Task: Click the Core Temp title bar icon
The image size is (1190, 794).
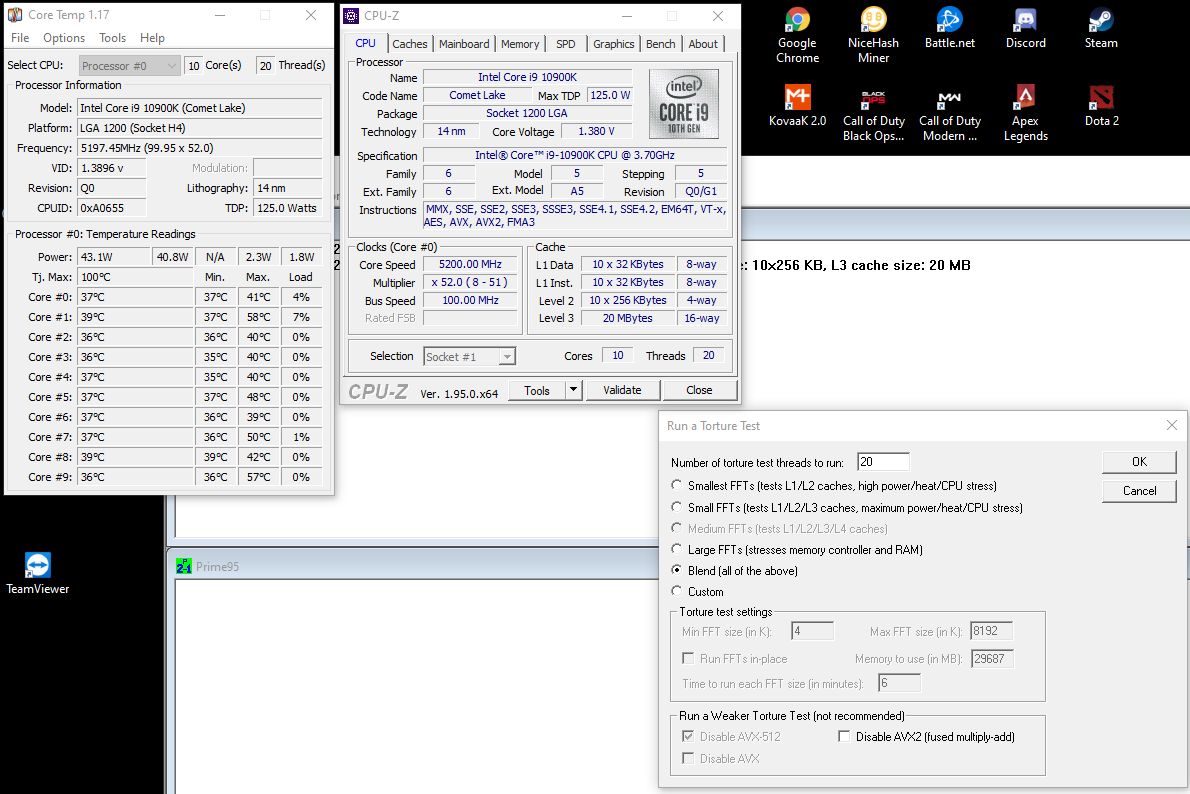Action: pos(14,15)
